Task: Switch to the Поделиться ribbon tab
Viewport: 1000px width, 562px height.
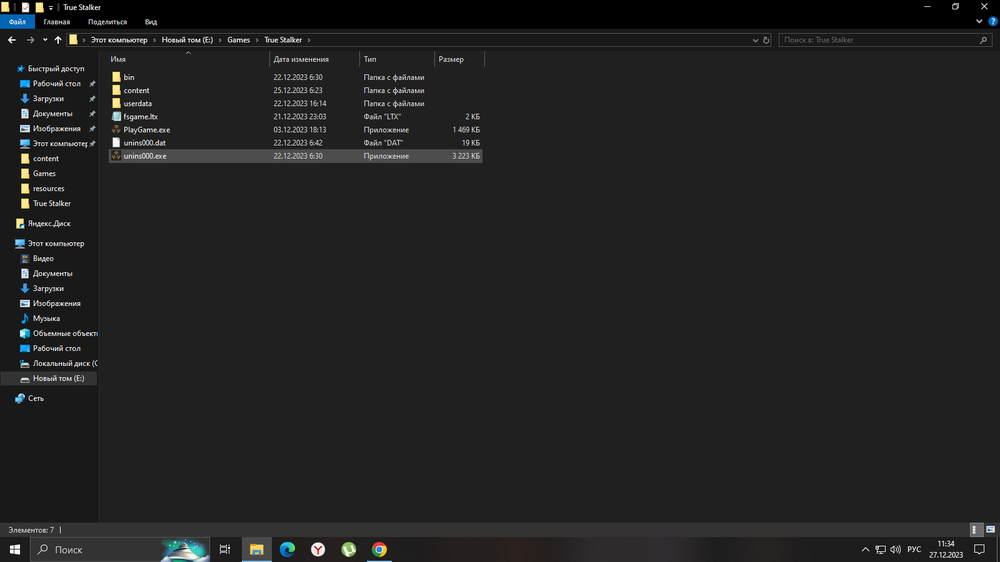Action: (107, 22)
